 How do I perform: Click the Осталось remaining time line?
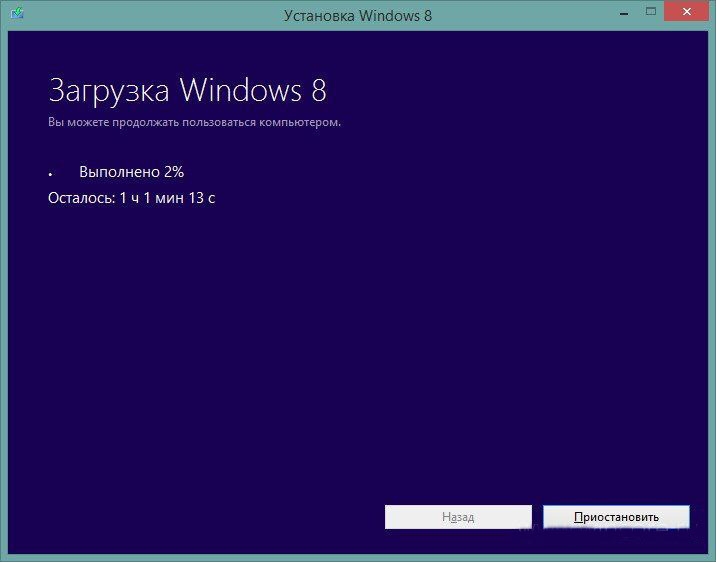131,198
